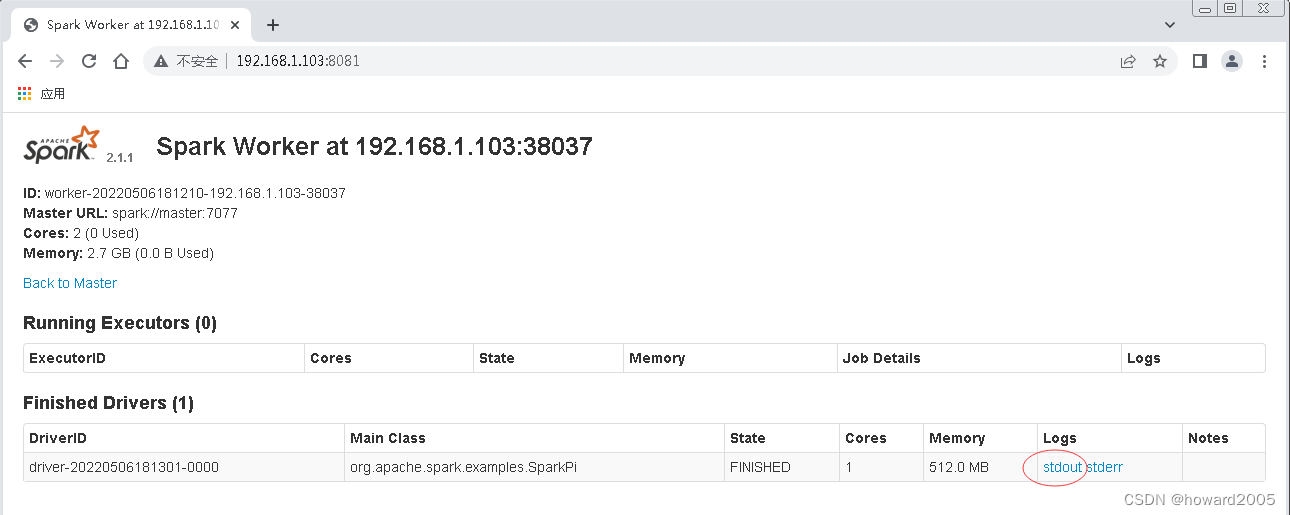Click the browser forward arrow
This screenshot has height=515, width=1290.
(57, 61)
